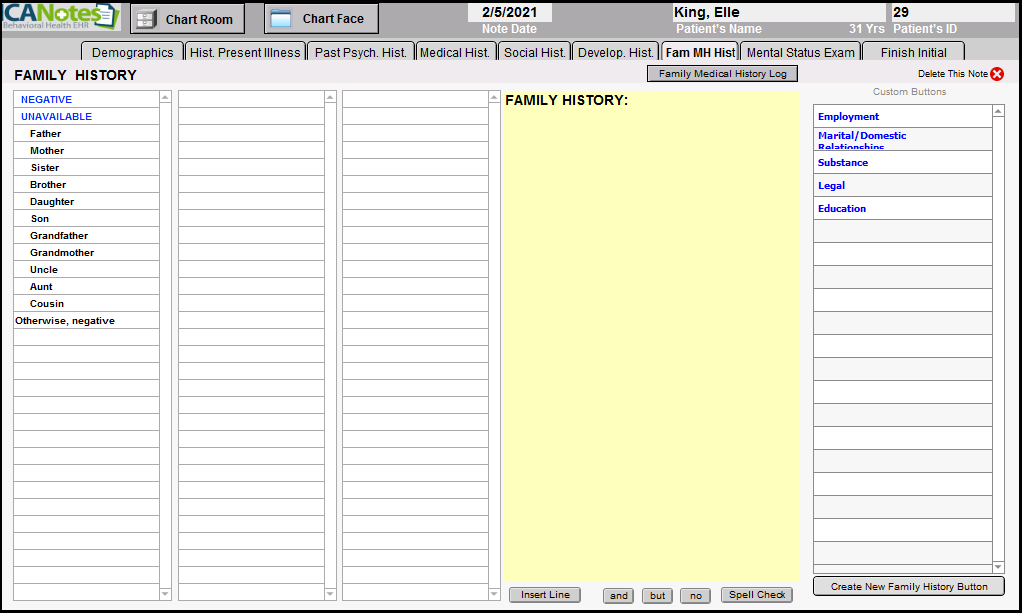
Task: Choose Mother from relatives list
Action: pos(86,150)
